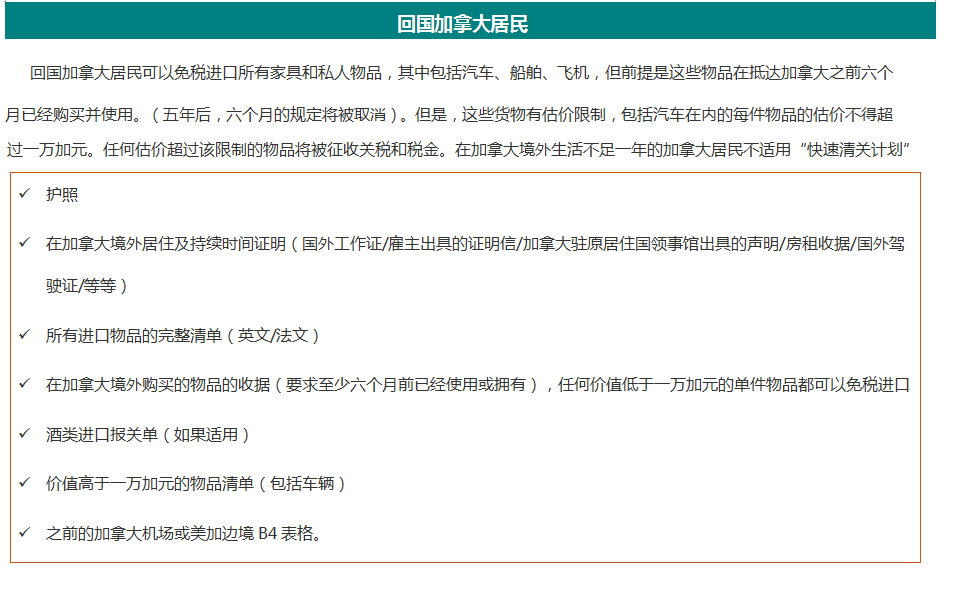
Task: Select the 所有进口物品的完整清单 list item text
Action: coord(134,336)
